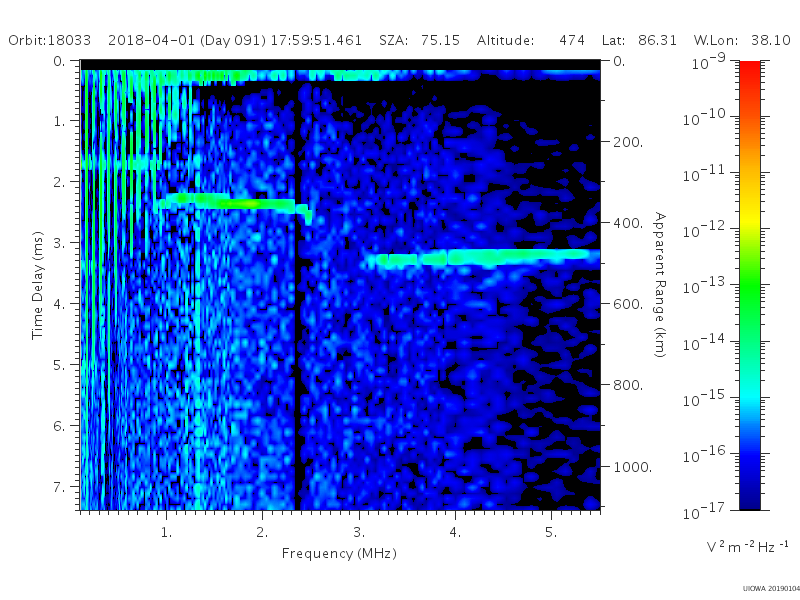Click the SZA value '75.15'
This screenshot has height=600, width=800.
[440, 40]
